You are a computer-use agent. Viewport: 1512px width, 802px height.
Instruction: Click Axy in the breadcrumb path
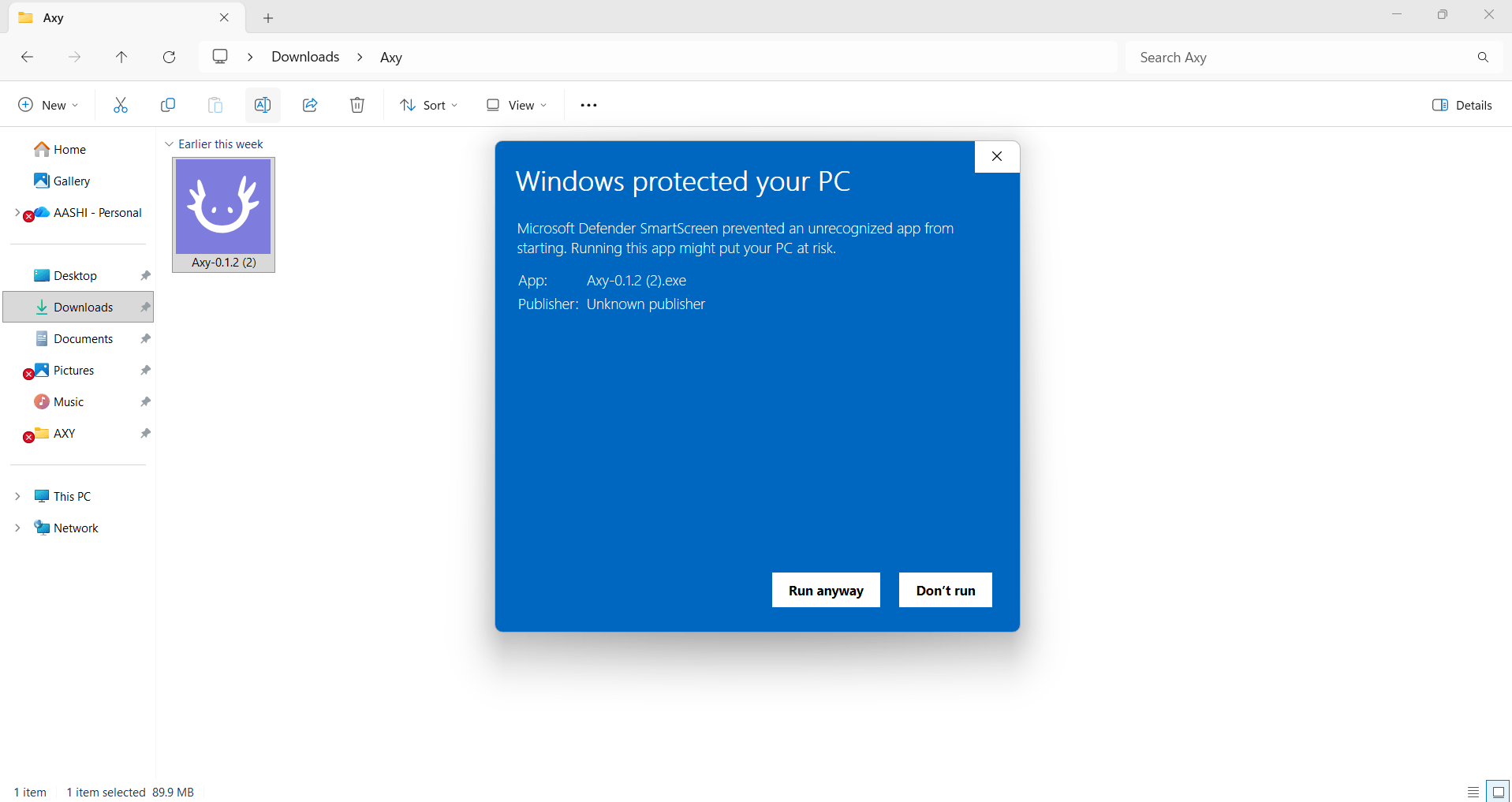[391, 57]
